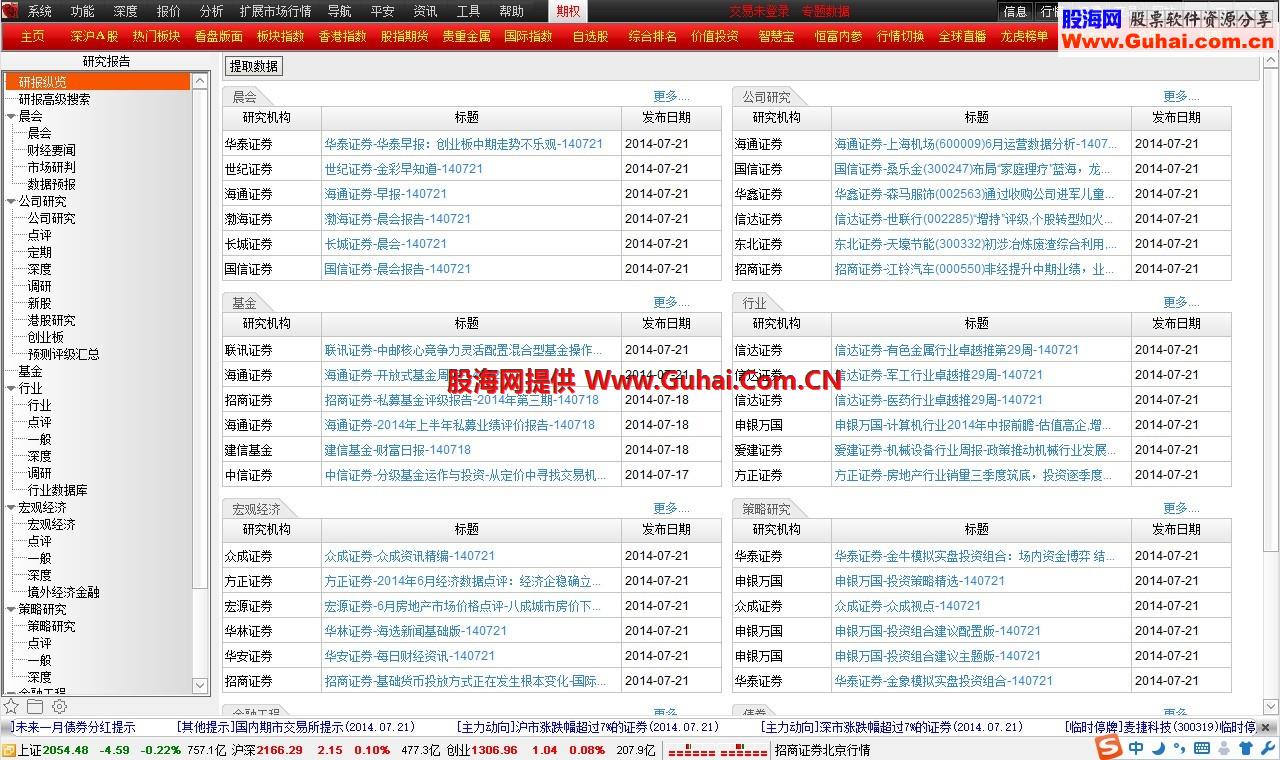Open 贵重金属 in the red toolbar

466,36
